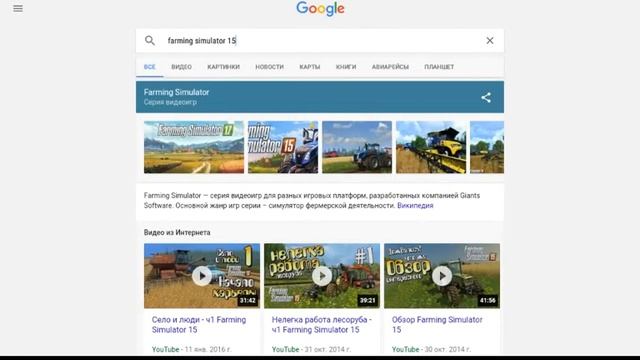640x360 pixels.
Task: Follow the Википедия link
Action: click(415, 205)
